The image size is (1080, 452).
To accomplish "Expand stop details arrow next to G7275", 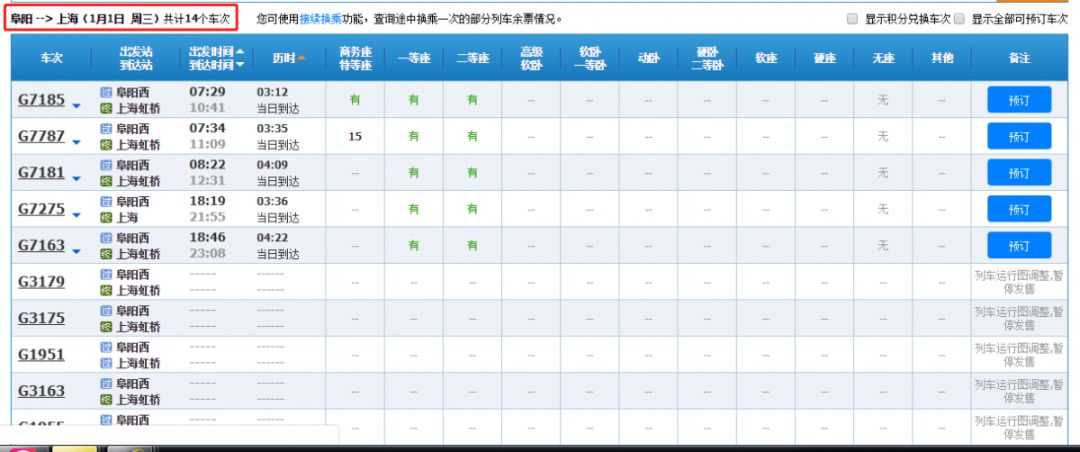I will 76,216.
